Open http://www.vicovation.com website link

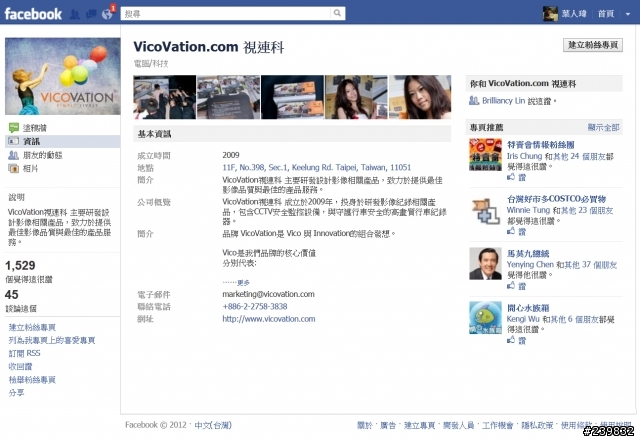click(x=269, y=319)
